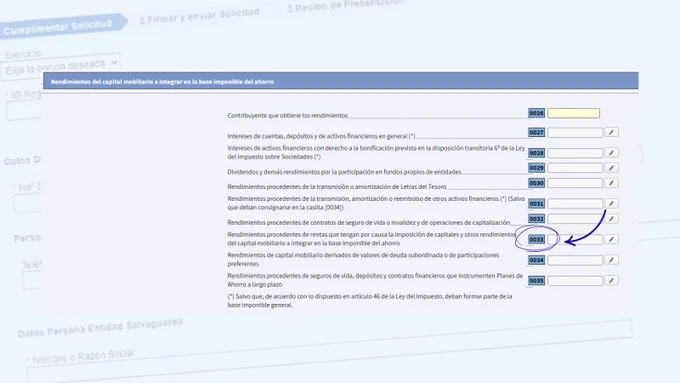The width and height of the screenshot is (680, 383).
Task: Click the '(*) Salvo que, de acuerdo' footnote
Action: [x=369, y=301]
